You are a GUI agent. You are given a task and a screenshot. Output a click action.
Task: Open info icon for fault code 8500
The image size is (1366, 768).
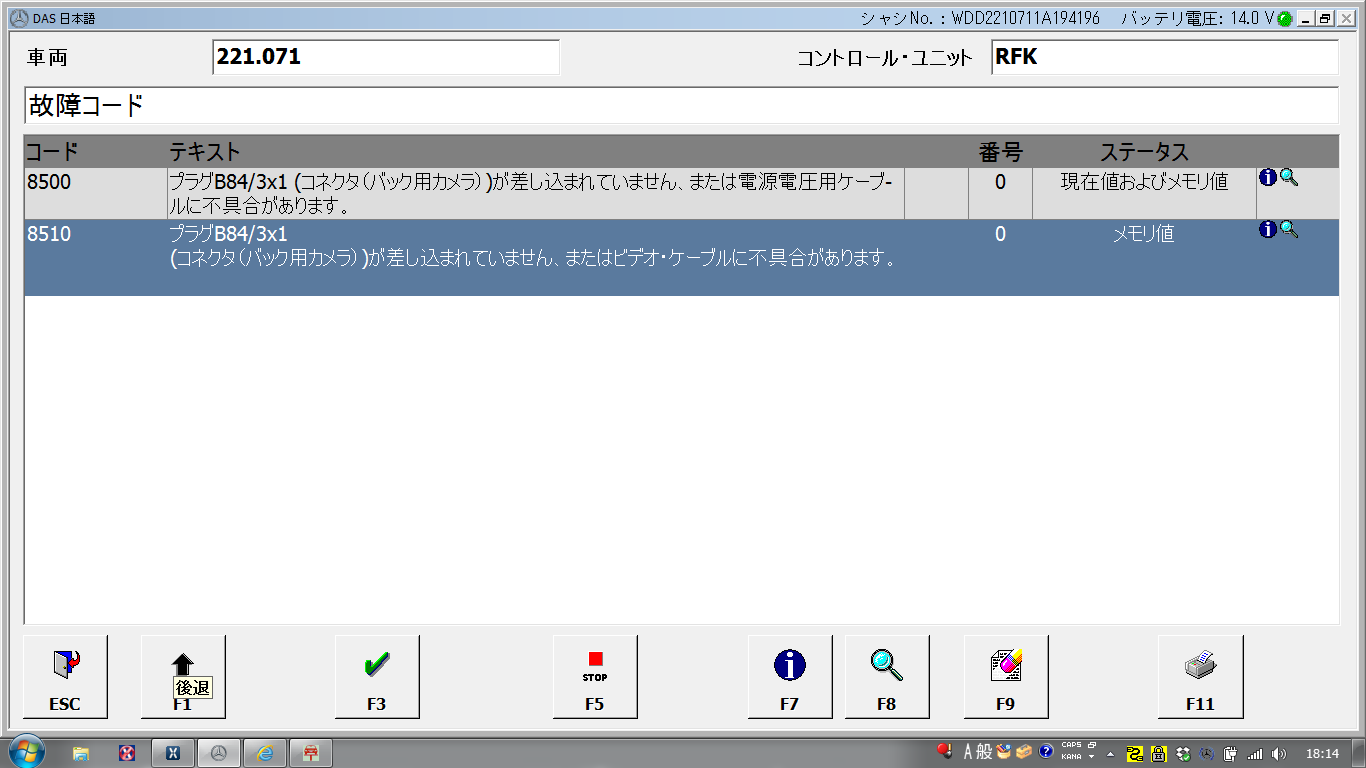coord(1268,177)
